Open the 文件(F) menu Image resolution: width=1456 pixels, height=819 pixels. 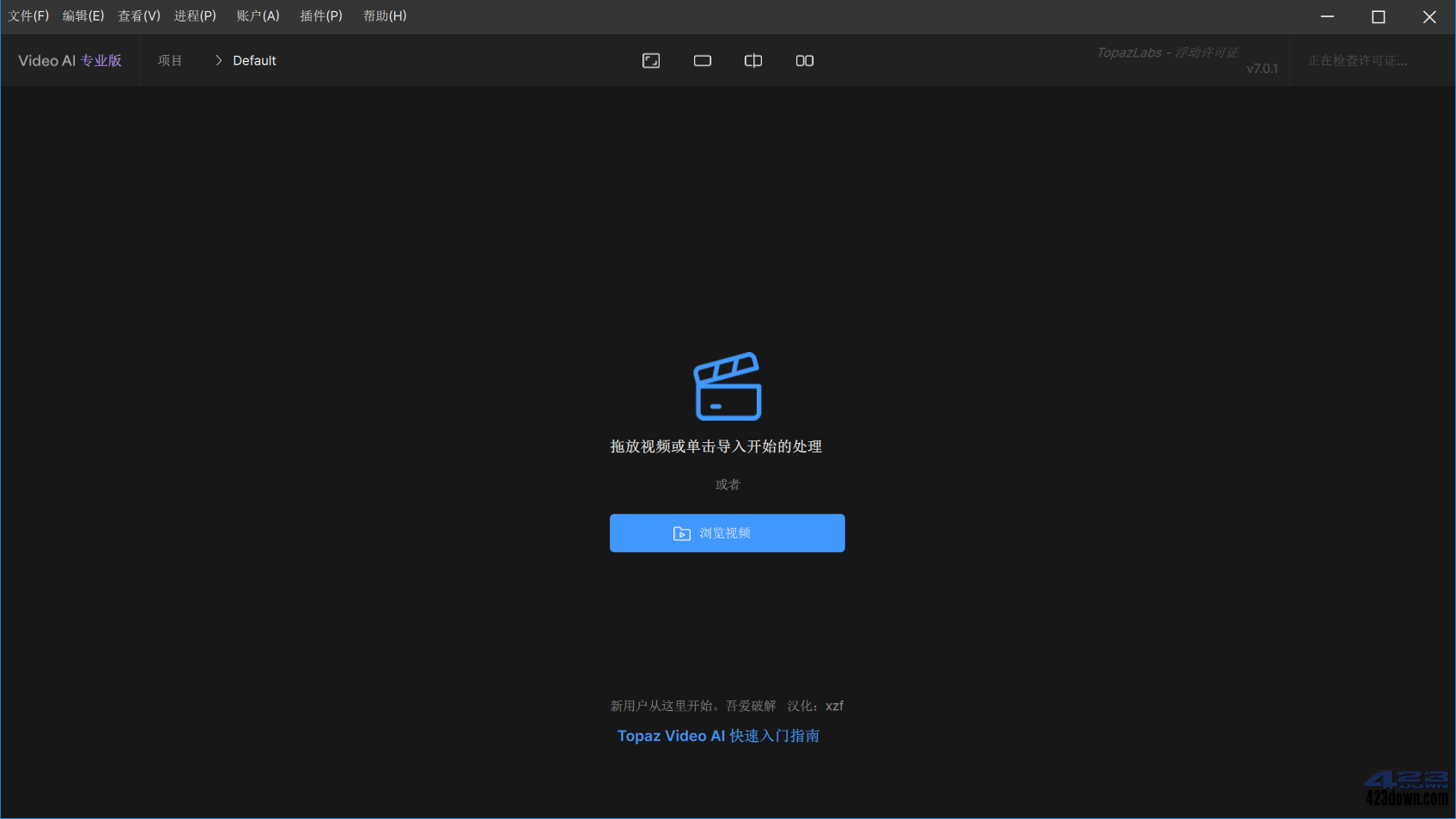[28, 15]
